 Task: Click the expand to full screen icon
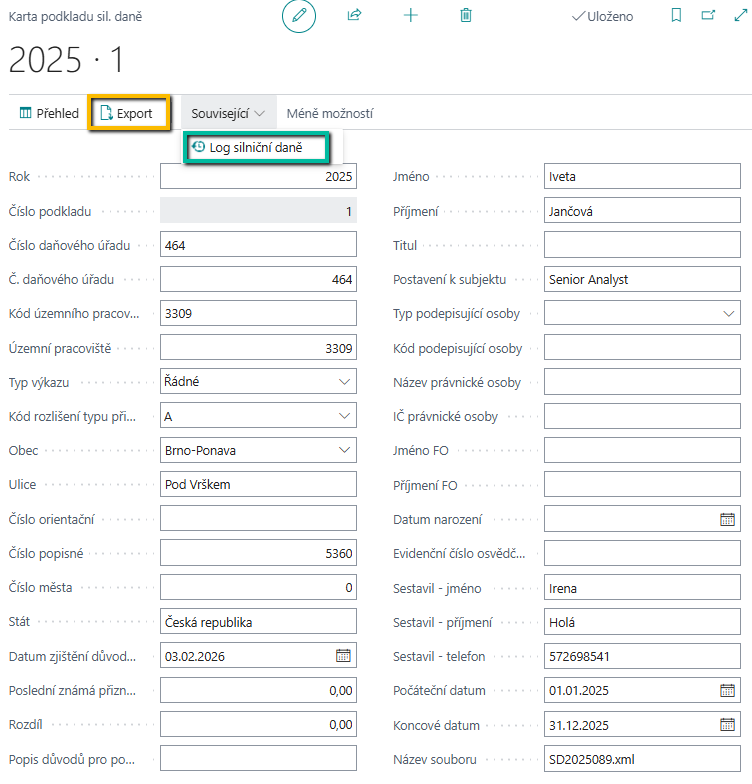click(740, 16)
